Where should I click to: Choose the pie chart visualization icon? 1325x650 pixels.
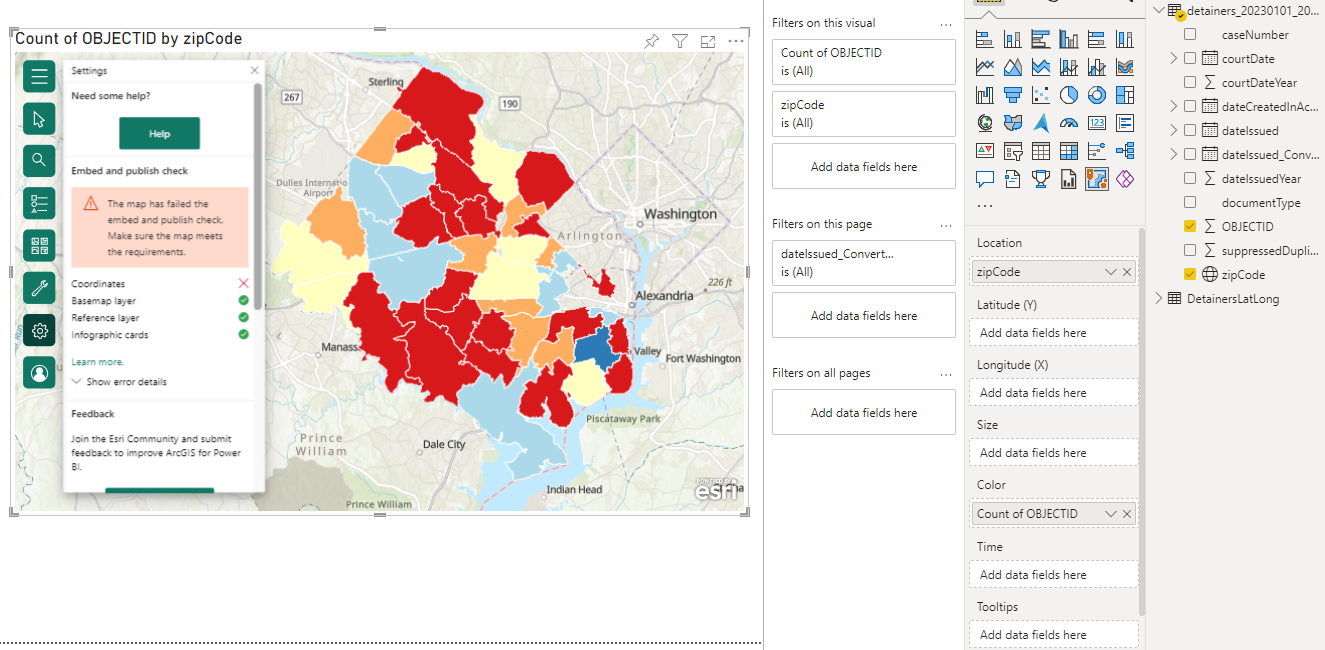(1069, 95)
